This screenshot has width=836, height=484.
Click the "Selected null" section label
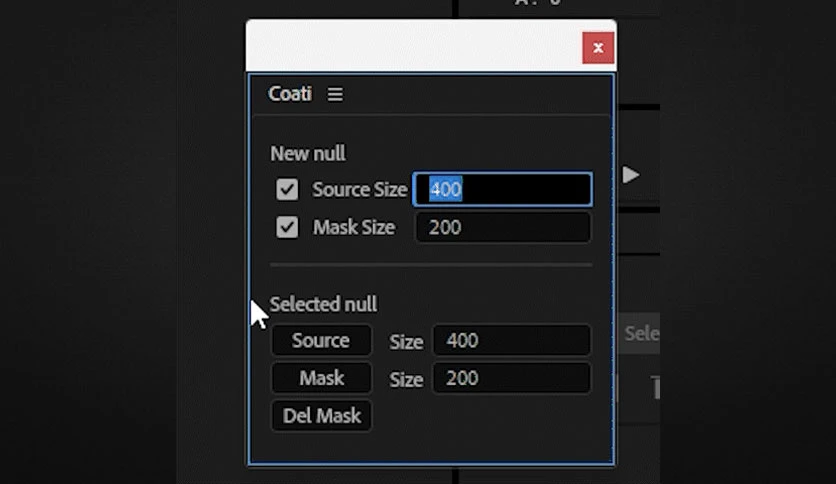coord(323,304)
